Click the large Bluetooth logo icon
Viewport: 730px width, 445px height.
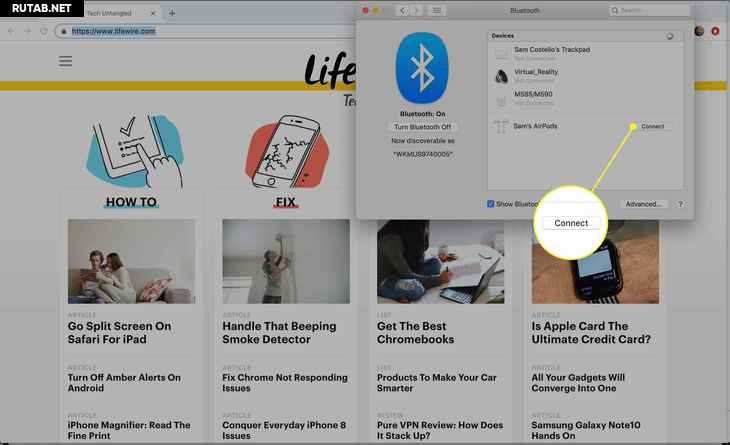pyautogui.click(x=422, y=68)
